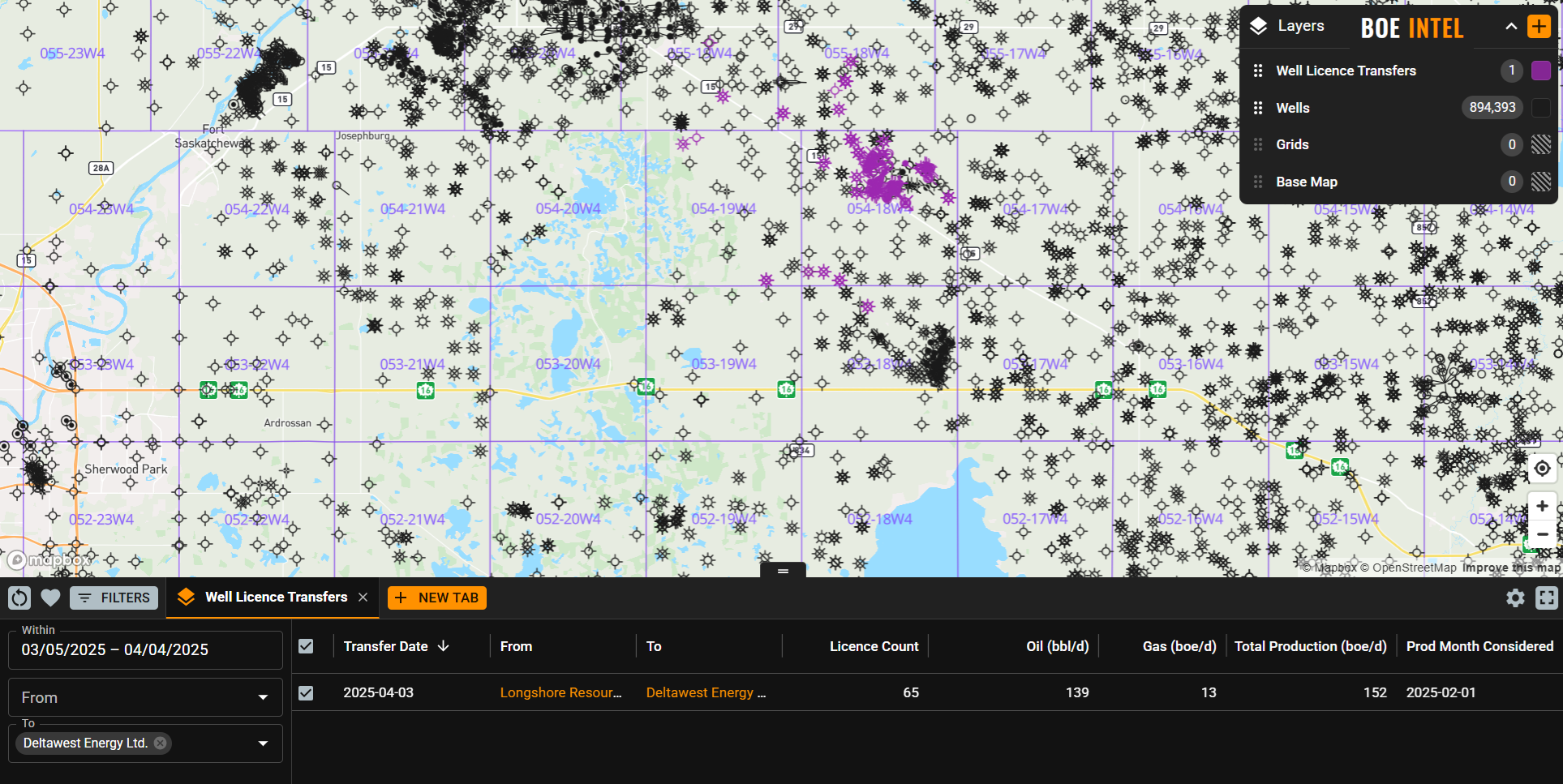Image resolution: width=1563 pixels, height=784 pixels.
Task: Sort by the From column header
Action: pyautogui.click(x=516, y=646)
